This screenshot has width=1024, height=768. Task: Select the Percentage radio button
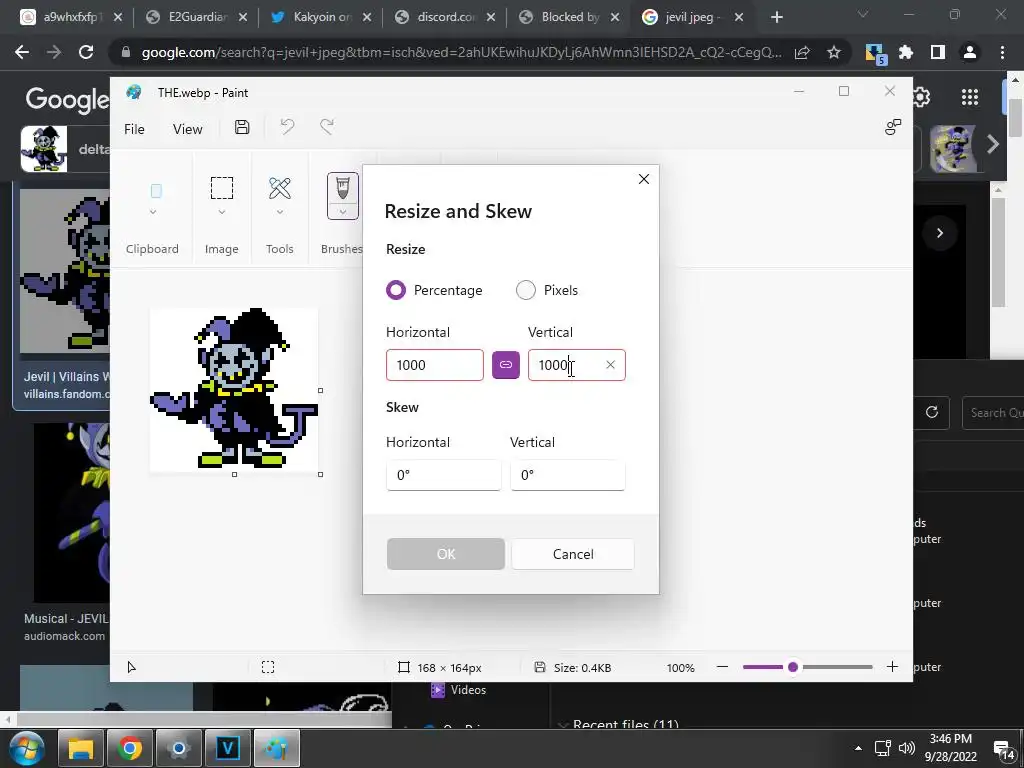click(396, 290)
